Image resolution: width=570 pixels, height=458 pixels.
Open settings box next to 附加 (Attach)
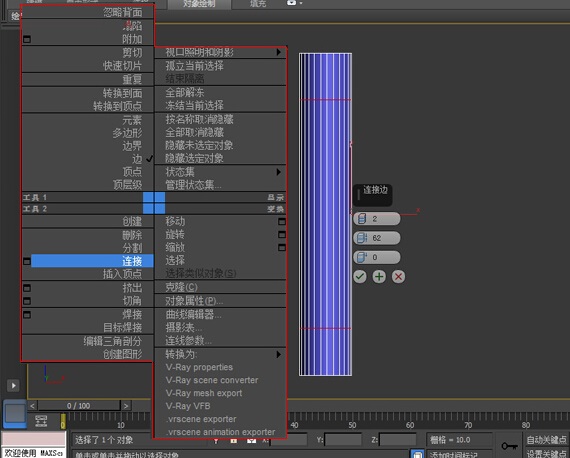[27, 39]
